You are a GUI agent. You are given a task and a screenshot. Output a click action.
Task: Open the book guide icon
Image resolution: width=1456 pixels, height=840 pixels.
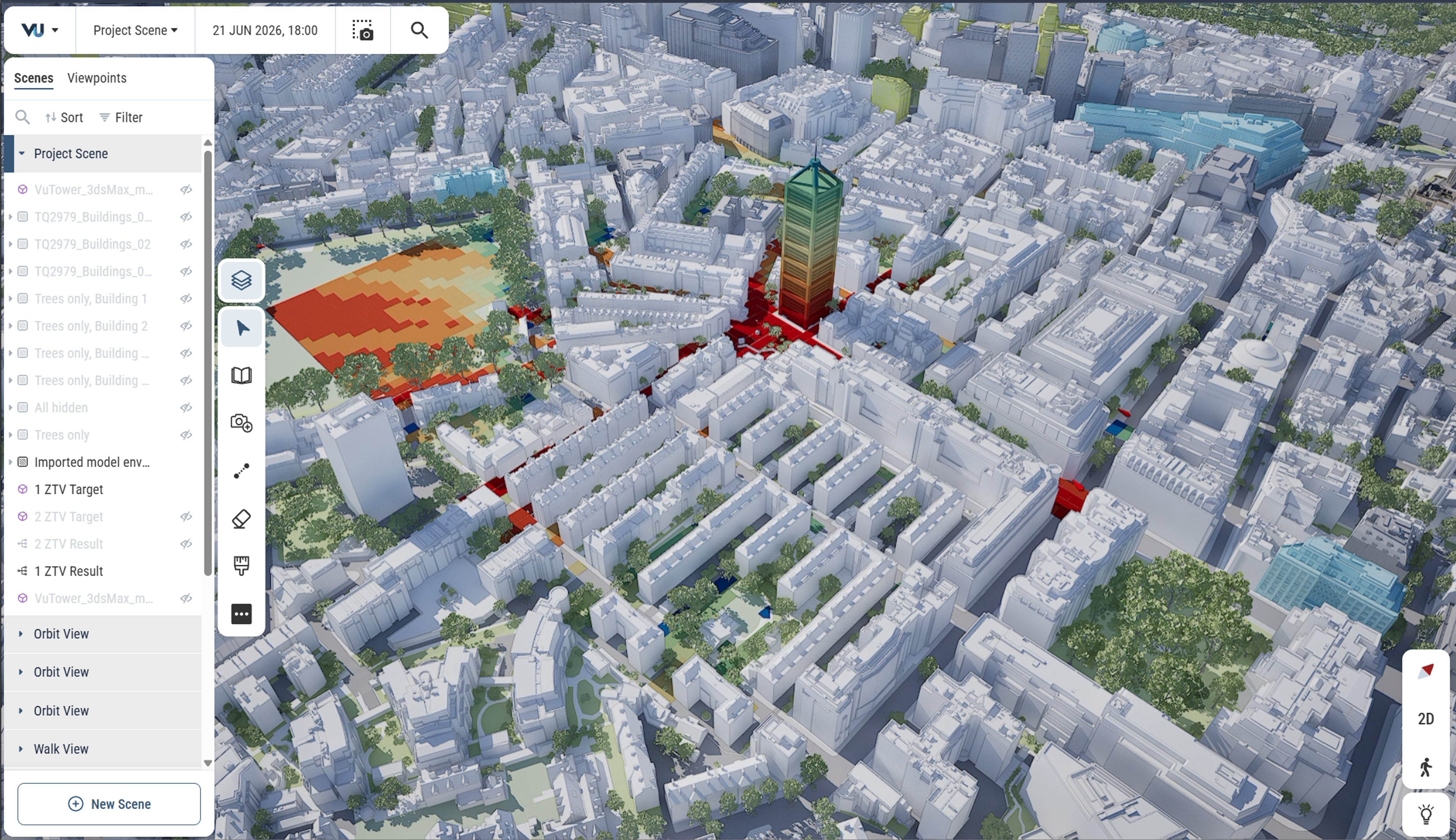(241, 376)
